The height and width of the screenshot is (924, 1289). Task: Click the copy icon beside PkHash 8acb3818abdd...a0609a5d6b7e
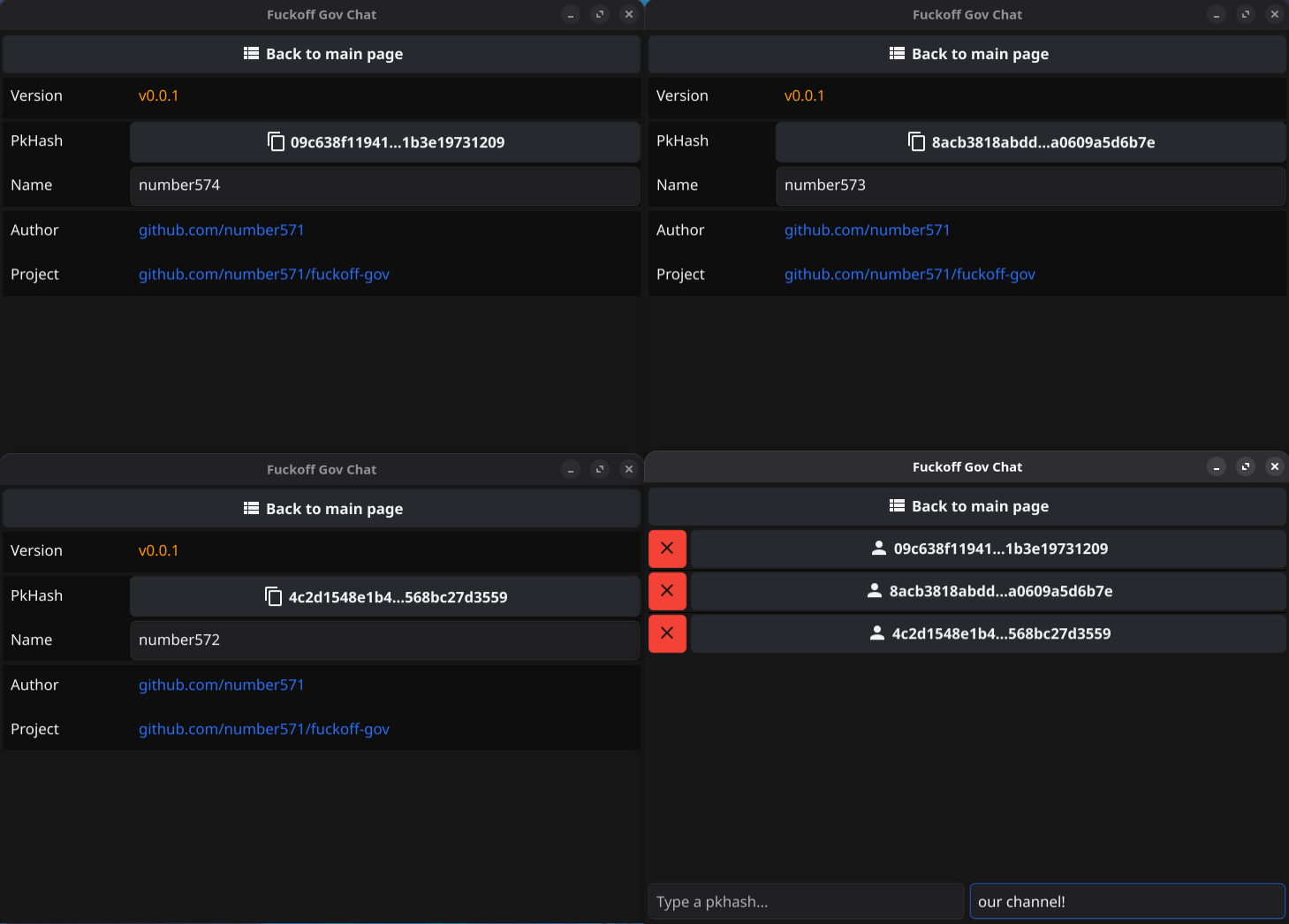pos(916,142)
